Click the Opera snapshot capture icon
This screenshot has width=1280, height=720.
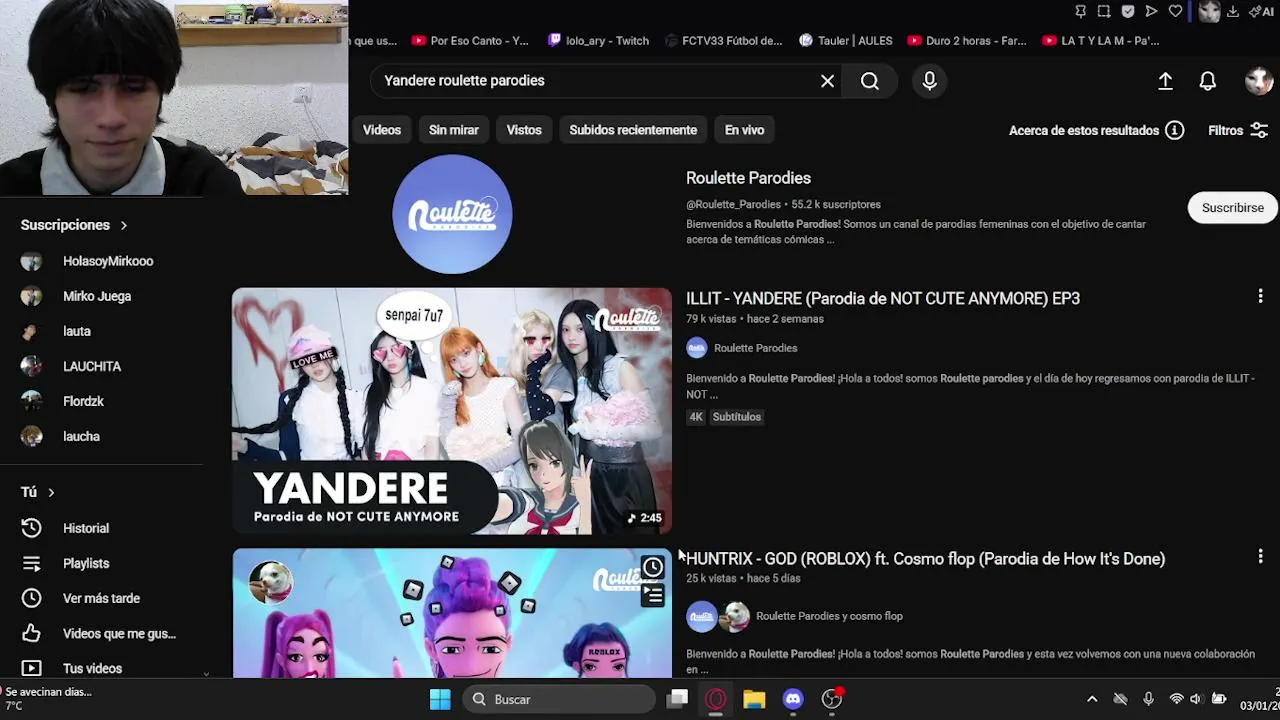point(1104,12)
